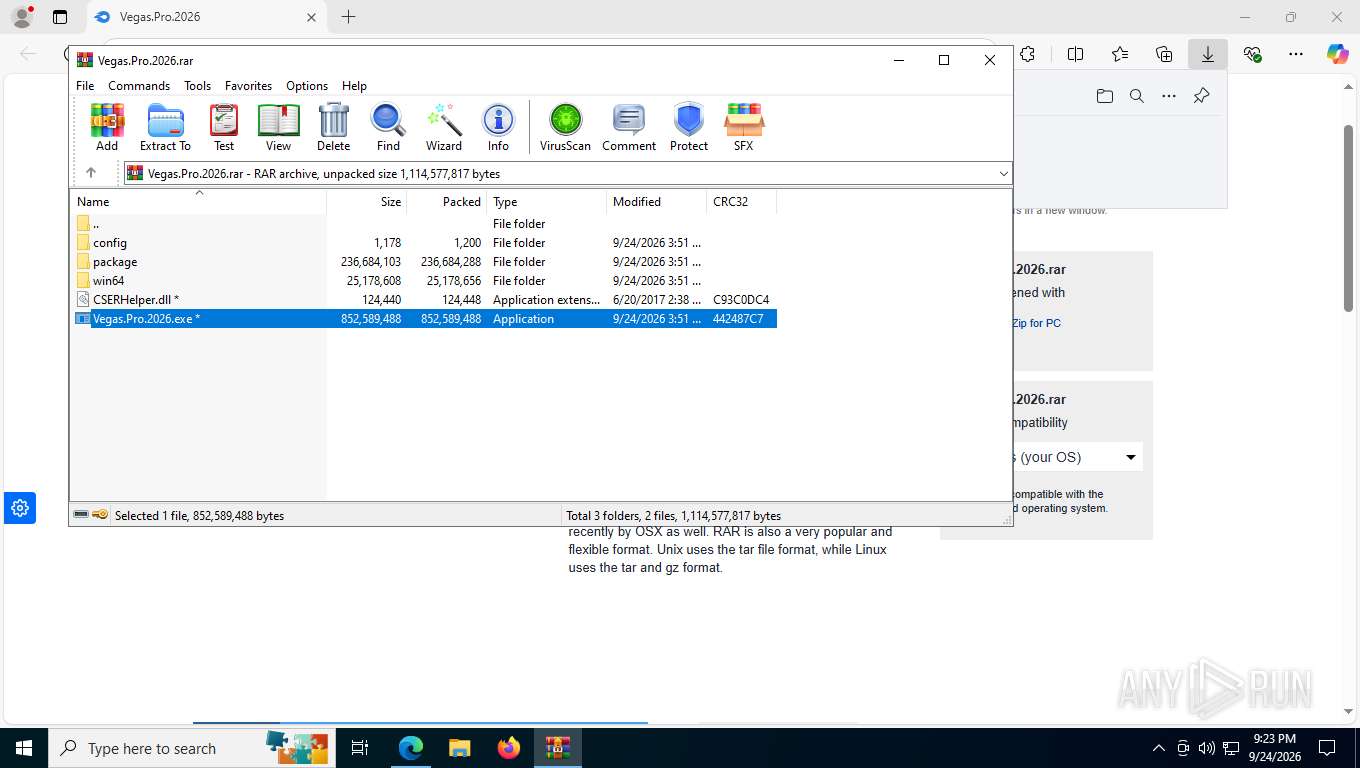Sort by the Name column header
The height and width of the screenshot is (768, 1360).
tap(198, 202)
